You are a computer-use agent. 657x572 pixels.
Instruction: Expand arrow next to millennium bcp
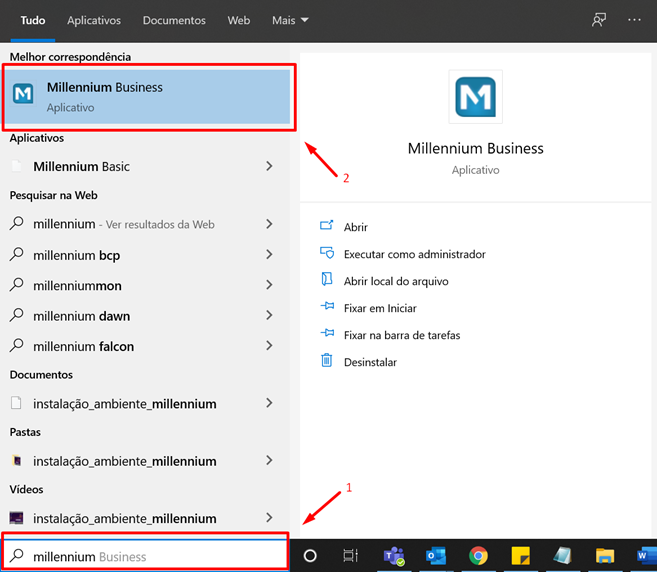[x=269, y=254]
